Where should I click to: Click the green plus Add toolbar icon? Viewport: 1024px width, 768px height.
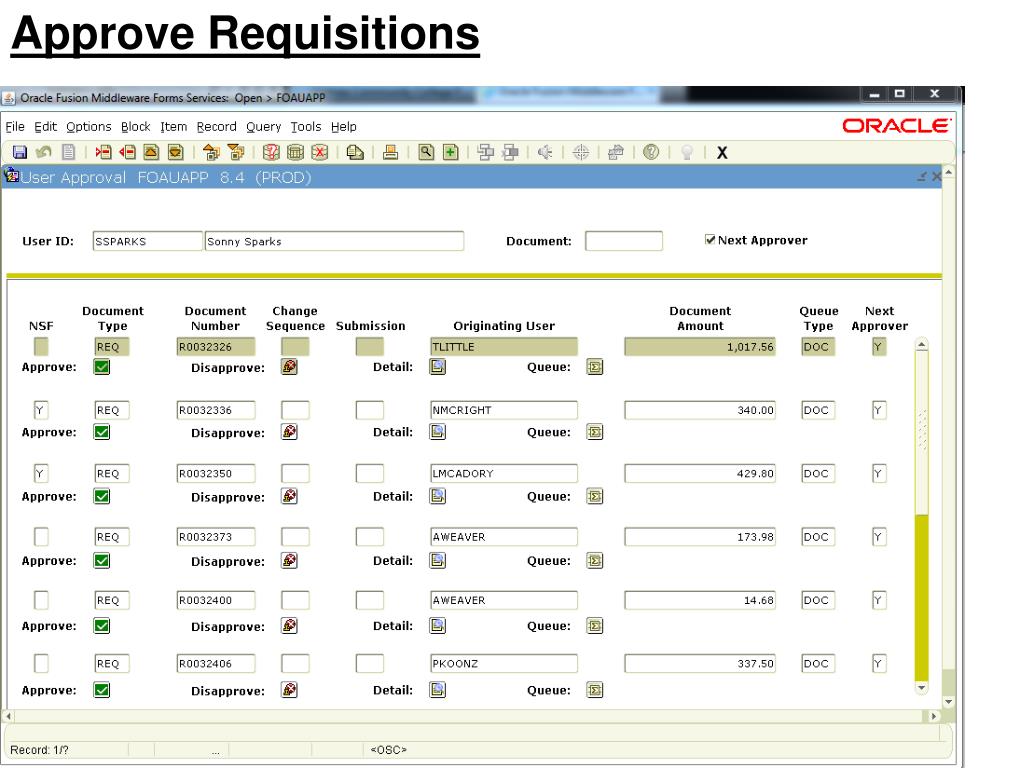point(451,153)
